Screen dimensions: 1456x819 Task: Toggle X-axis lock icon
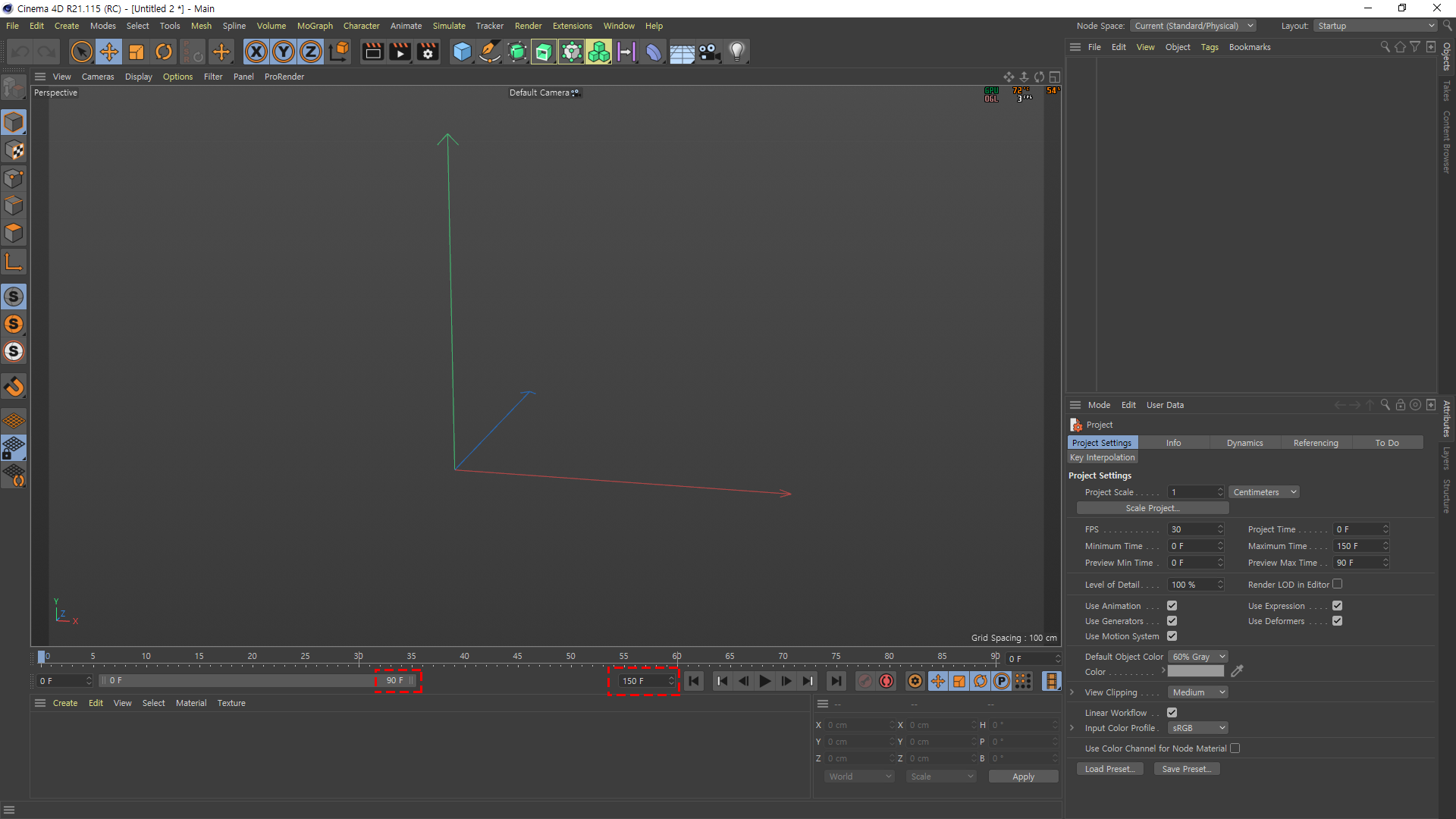pyautogui.click(x=256, y=52)
